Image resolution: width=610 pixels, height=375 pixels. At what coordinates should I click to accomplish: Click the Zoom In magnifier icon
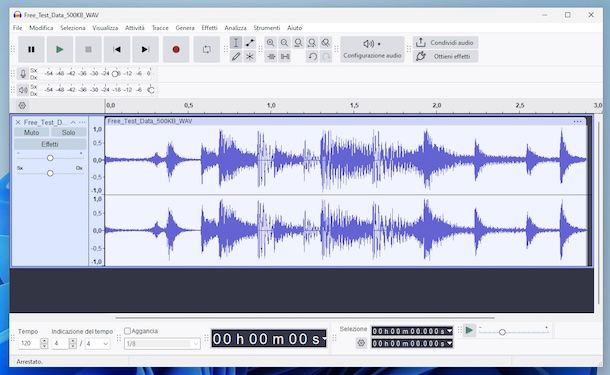point(270,43)
